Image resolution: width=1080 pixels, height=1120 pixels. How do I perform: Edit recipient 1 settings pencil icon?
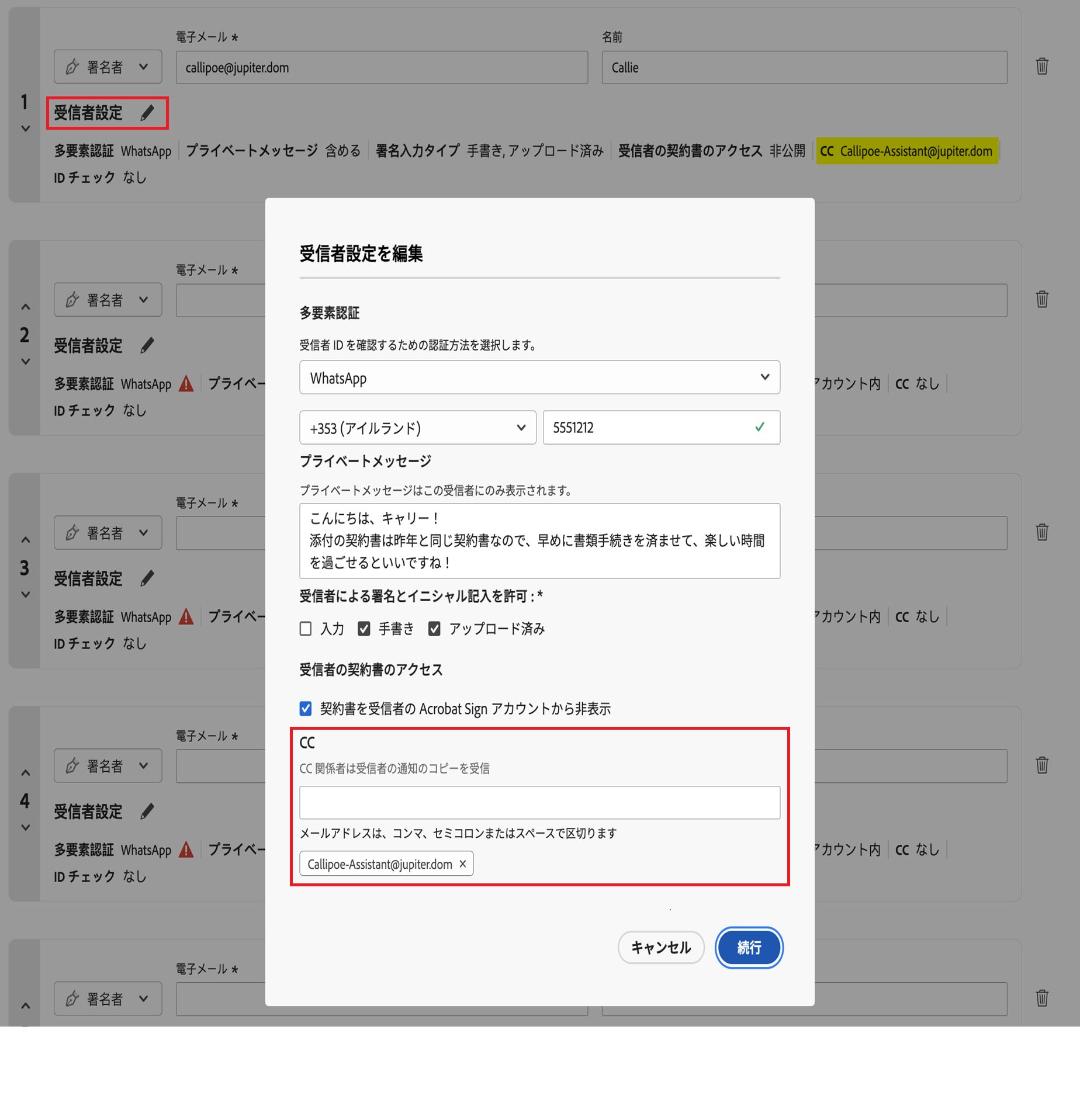(147, 113)
